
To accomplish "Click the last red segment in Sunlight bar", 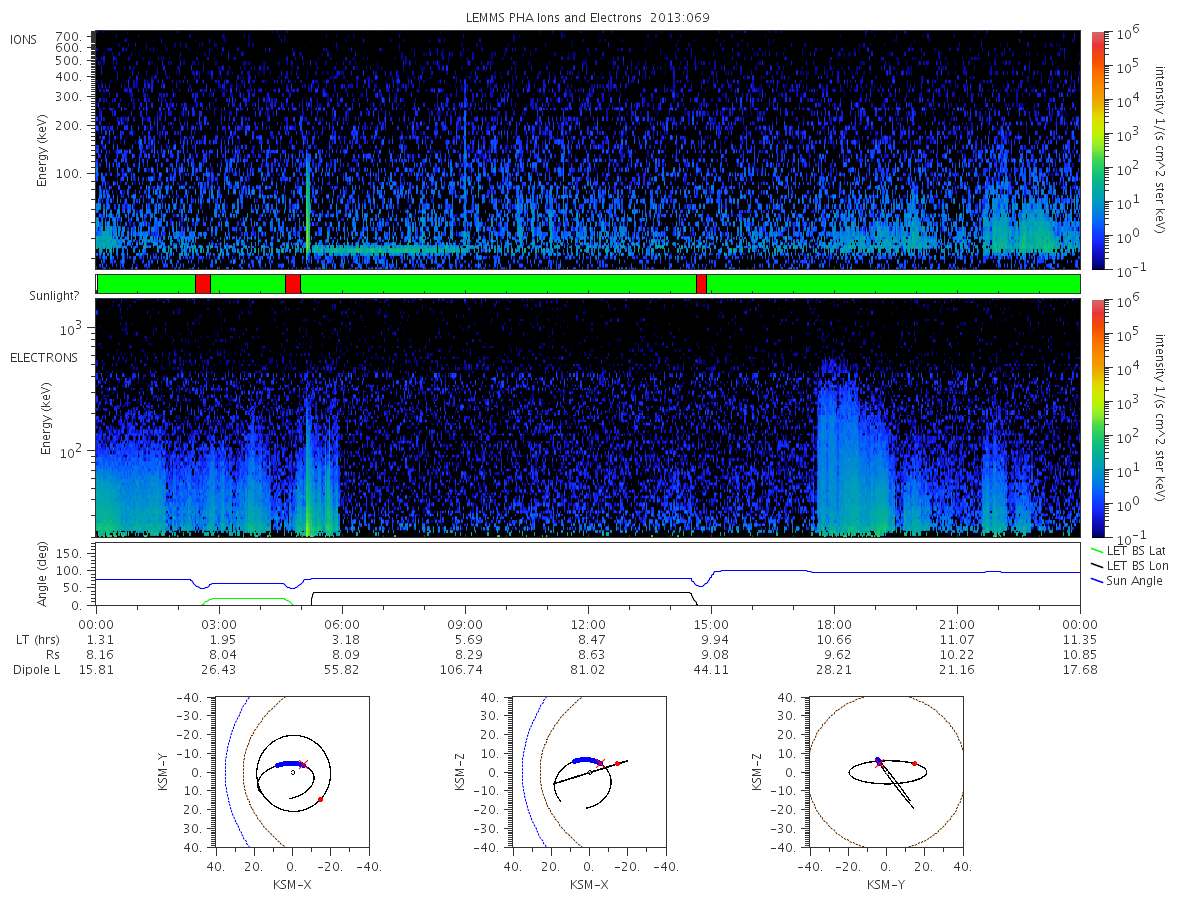I will click(701, 284).
